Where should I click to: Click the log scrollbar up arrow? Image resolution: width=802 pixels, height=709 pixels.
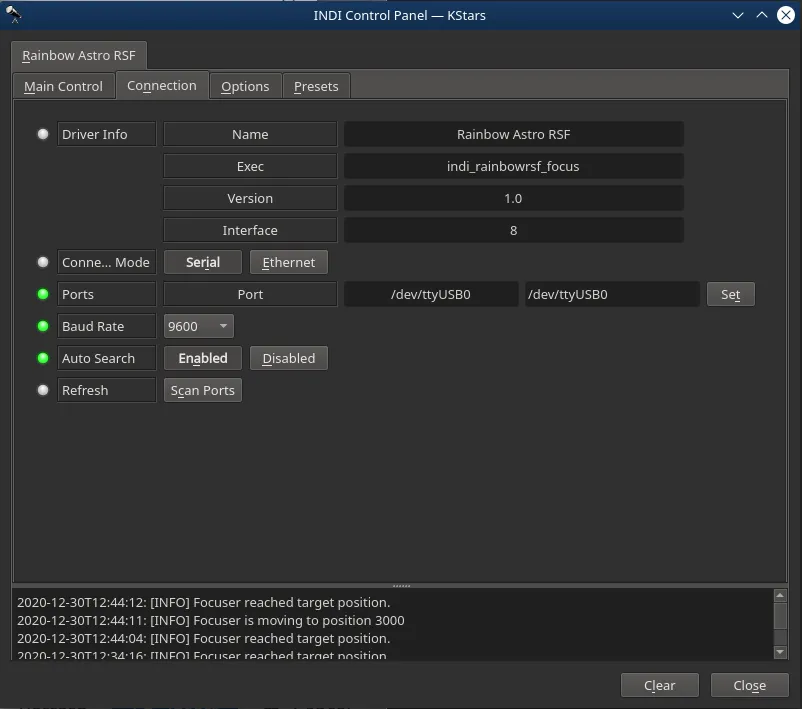click(780, 595)
